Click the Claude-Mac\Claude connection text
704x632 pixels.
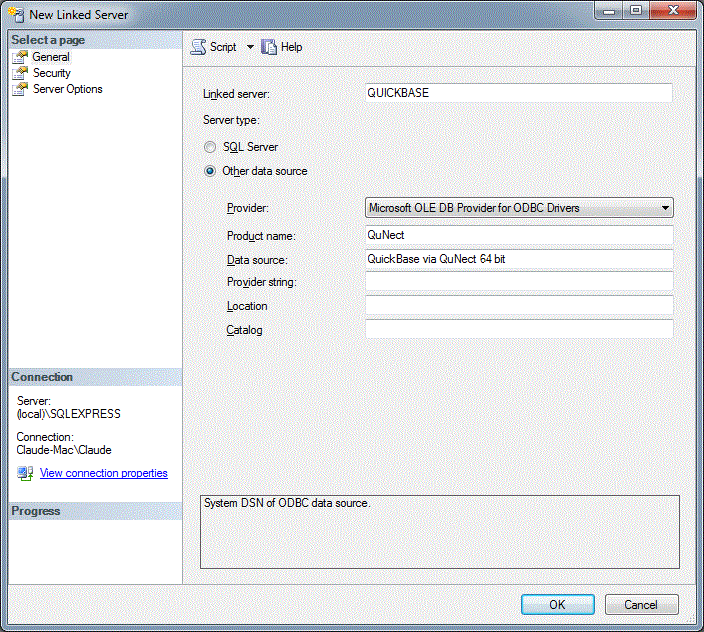point(64,450)
